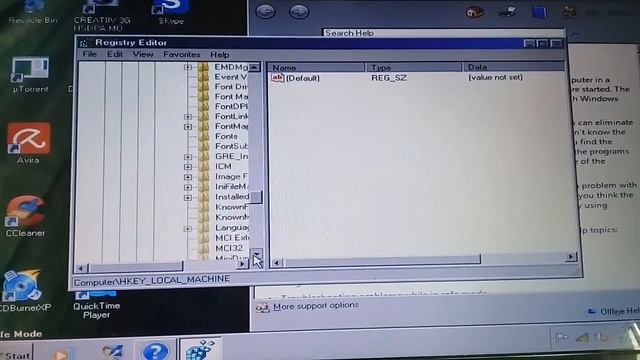Select the FontDPI key folder icon

(x=204, y=106)
